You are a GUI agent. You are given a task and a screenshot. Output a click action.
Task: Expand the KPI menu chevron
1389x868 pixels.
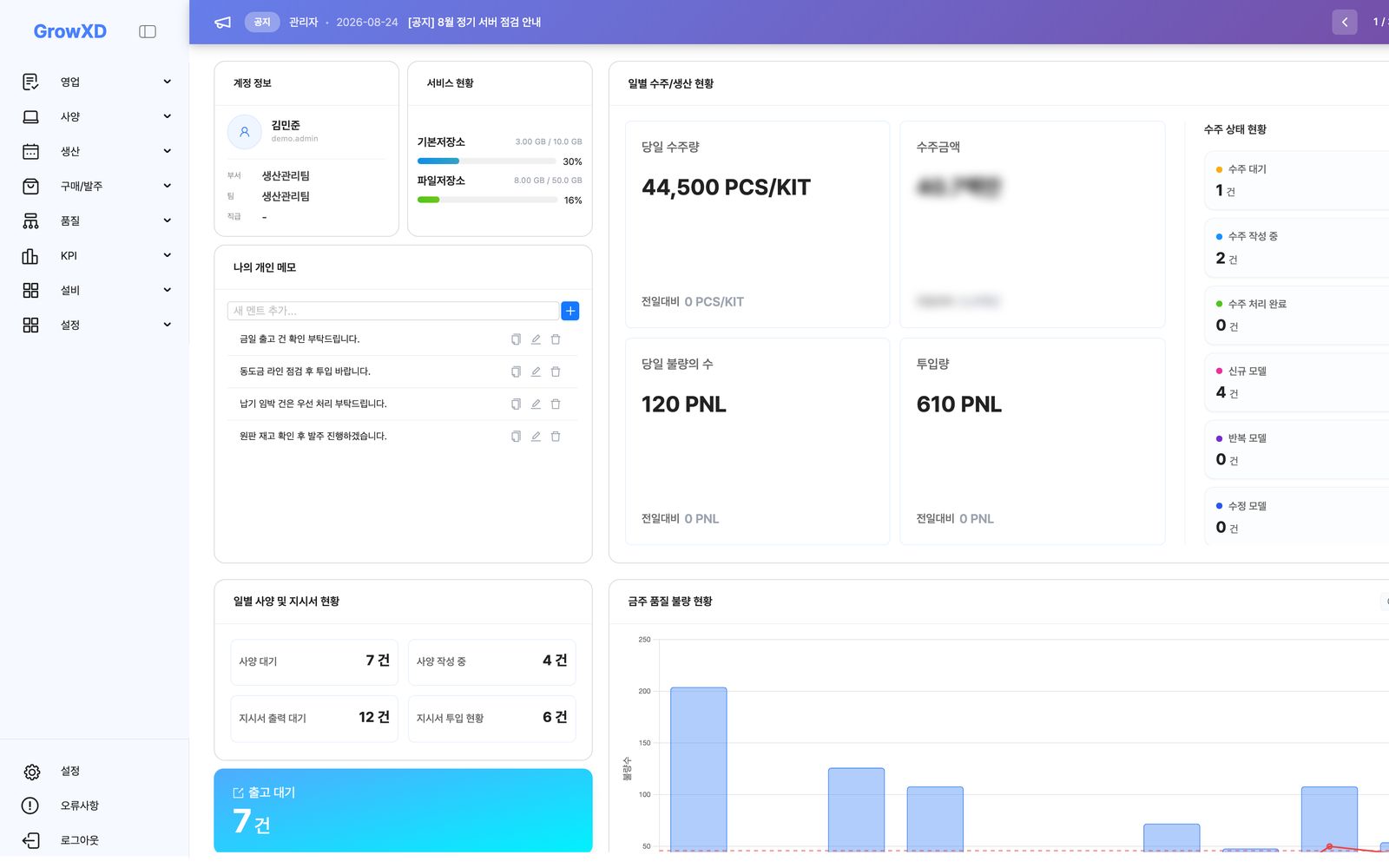[168, 255]
